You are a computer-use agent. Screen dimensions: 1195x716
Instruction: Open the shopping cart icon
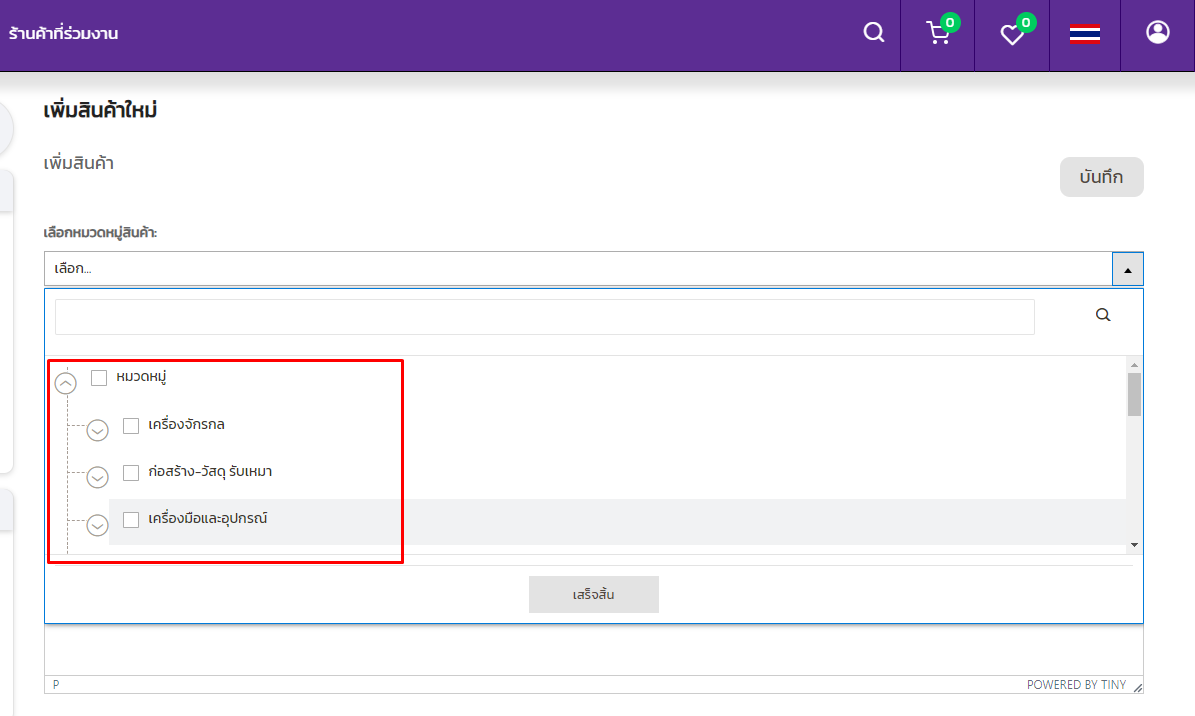[938, 34]
